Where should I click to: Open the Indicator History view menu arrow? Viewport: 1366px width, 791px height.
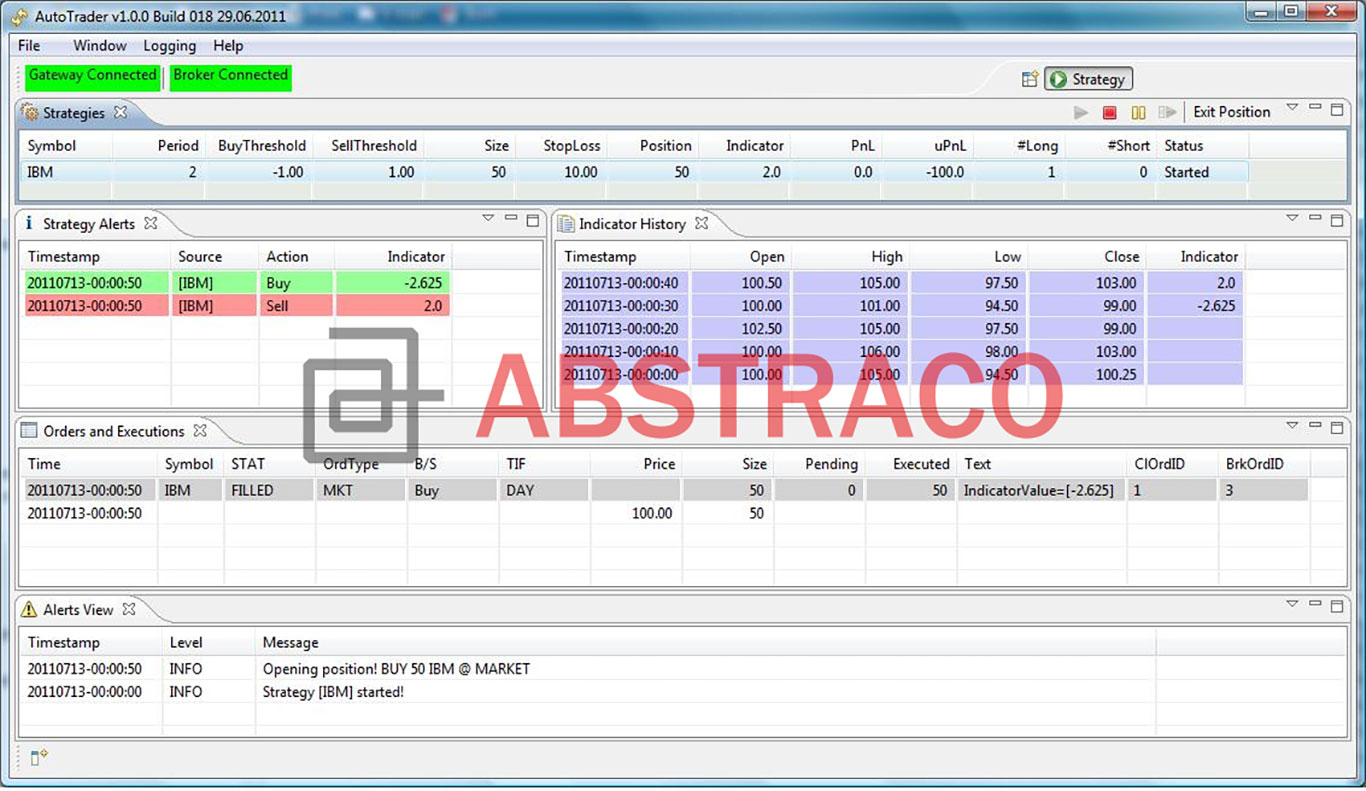[x=1292, y=218]
